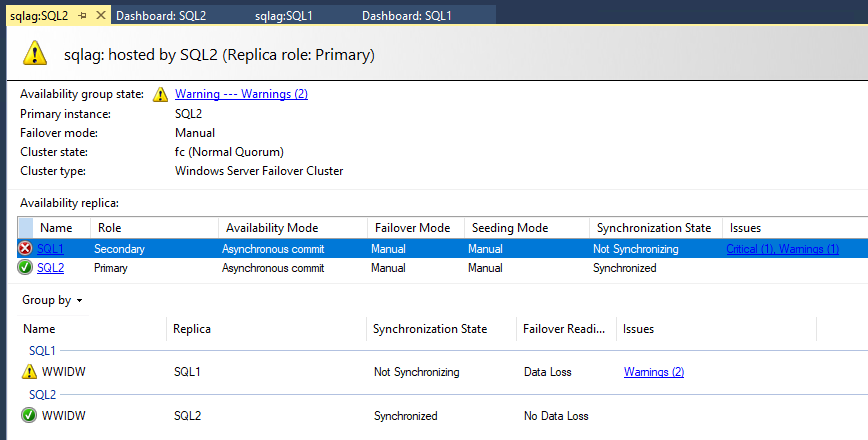Sort replicas by Synchronization State column header

point(651,228)
